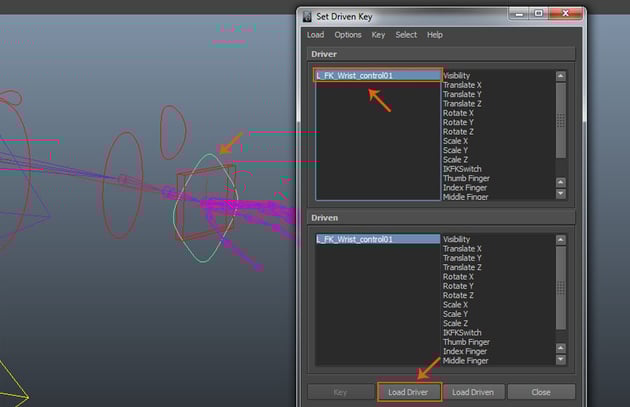The height and width of the screenshot is (407, 630).
Task: Click the Load Driver button
Action: click(x=408, y=392)
